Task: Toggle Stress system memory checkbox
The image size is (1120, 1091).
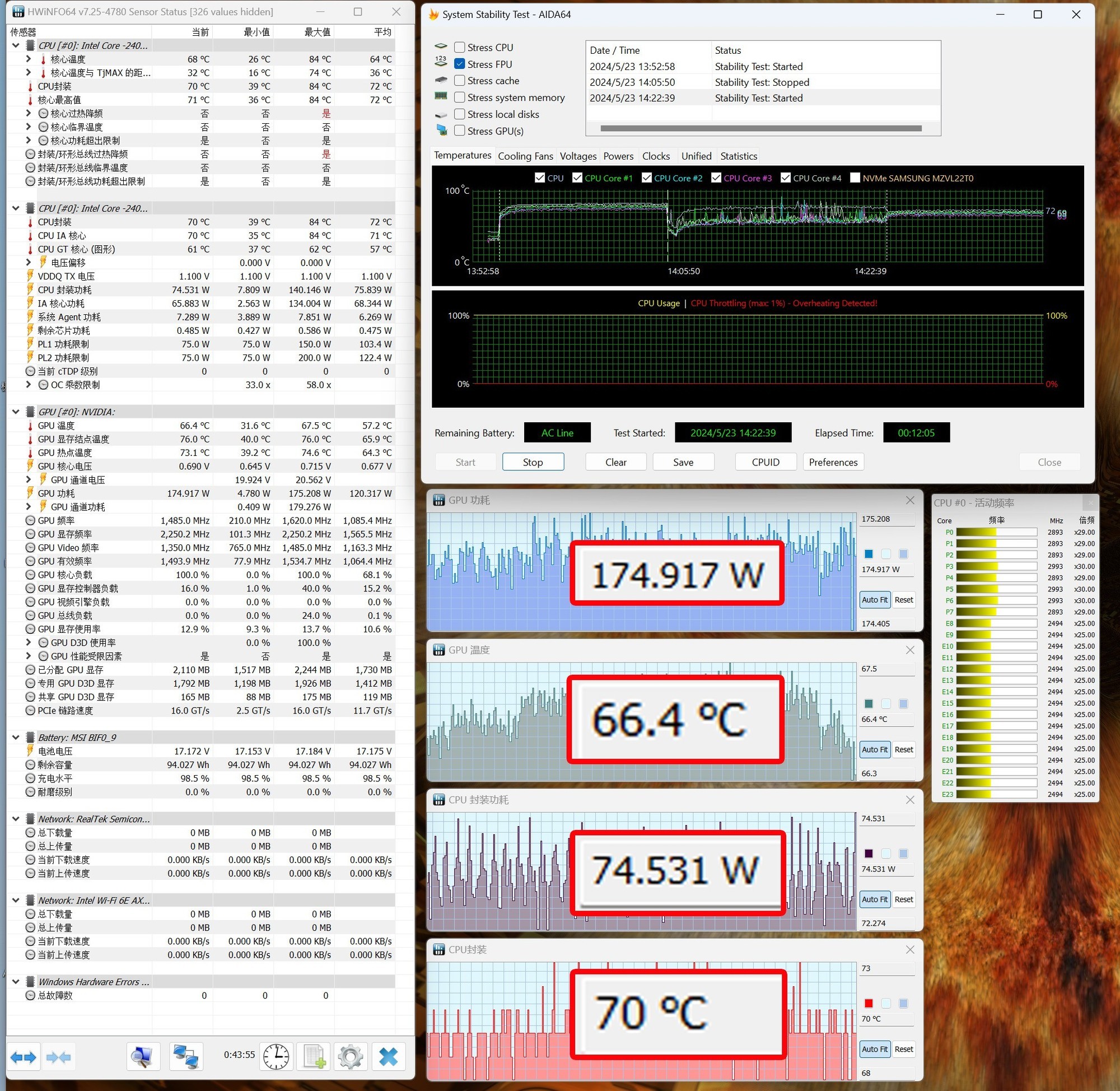Action: [459, 97]
